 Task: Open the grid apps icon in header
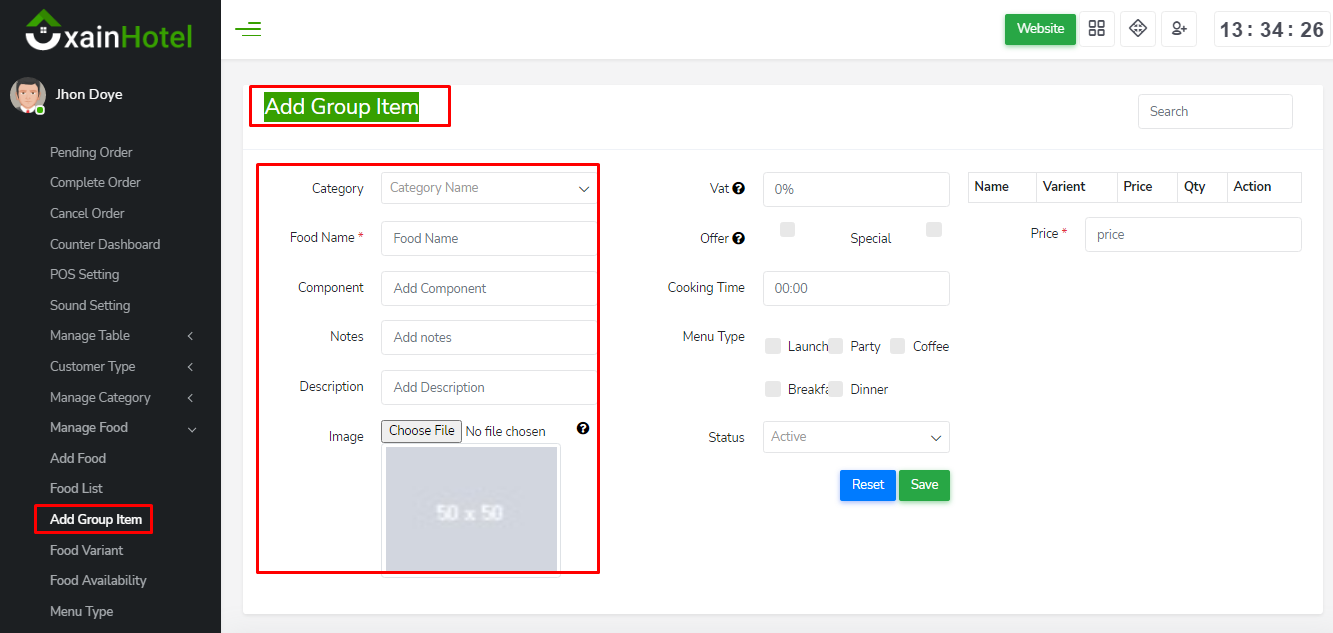click(x=1097, y=29)
